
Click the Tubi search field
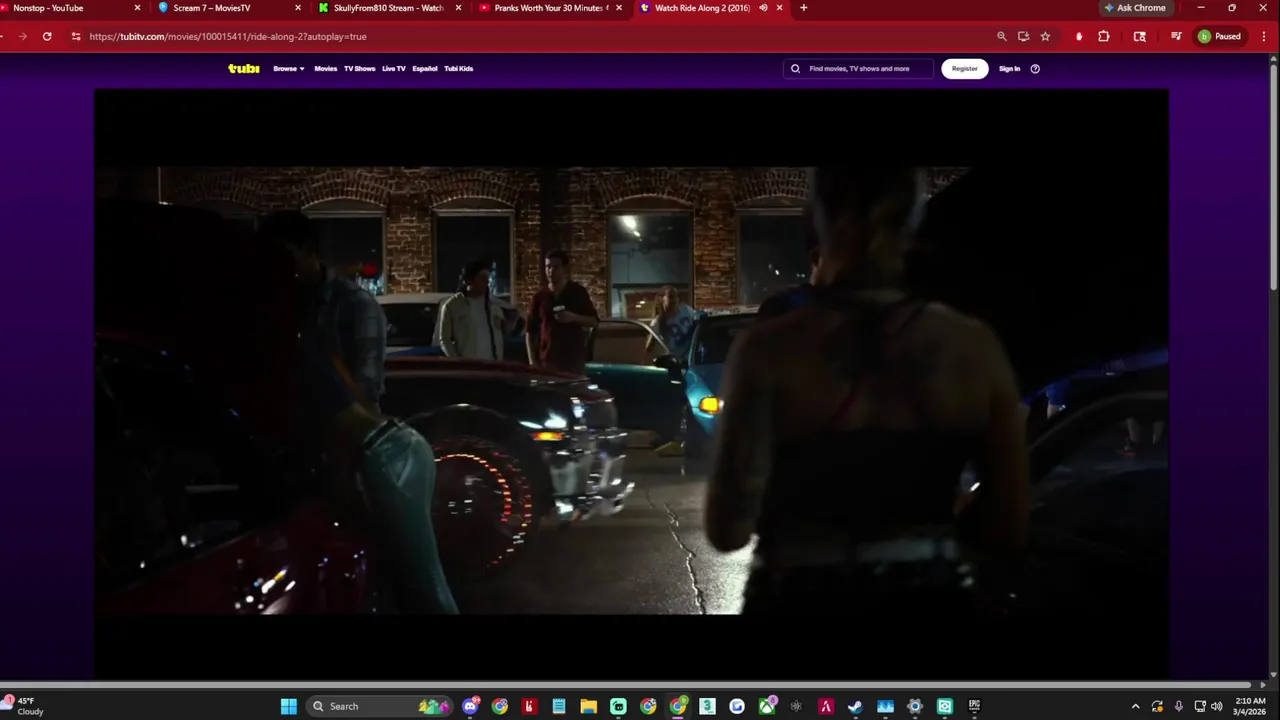[859, 69]
